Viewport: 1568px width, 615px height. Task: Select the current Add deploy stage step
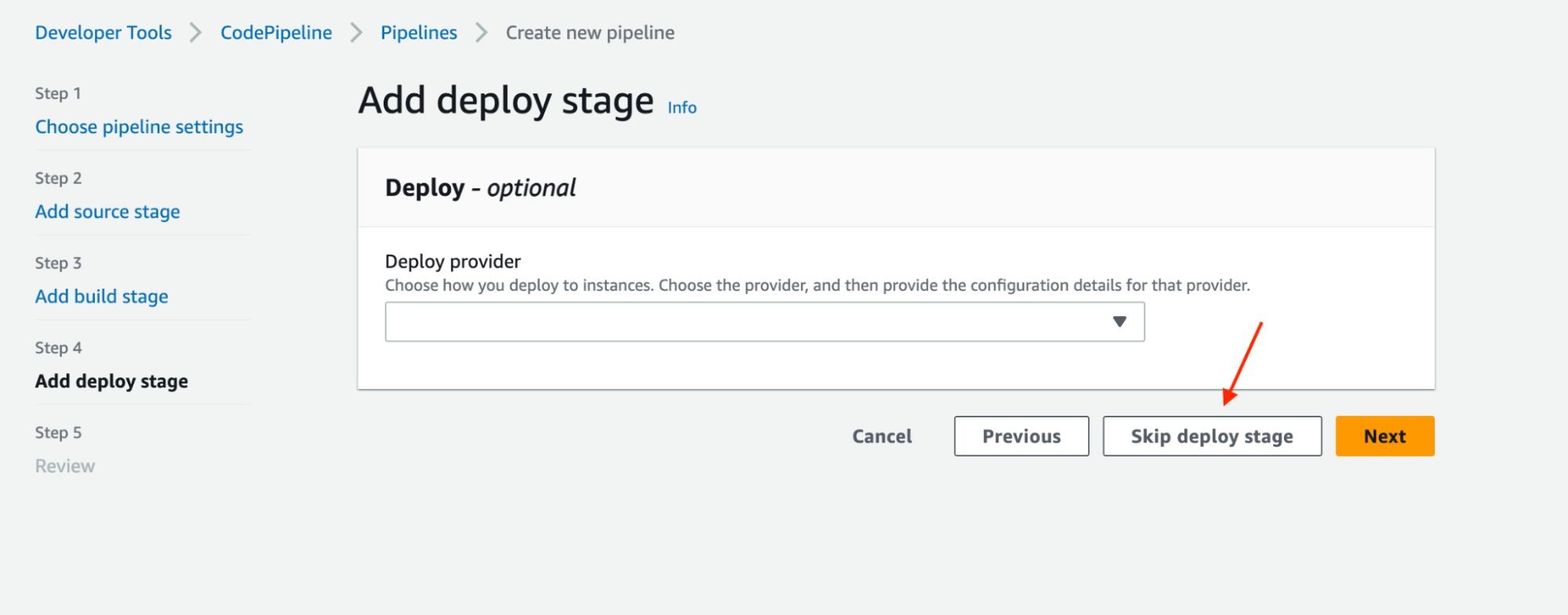[x=111, y=381]
